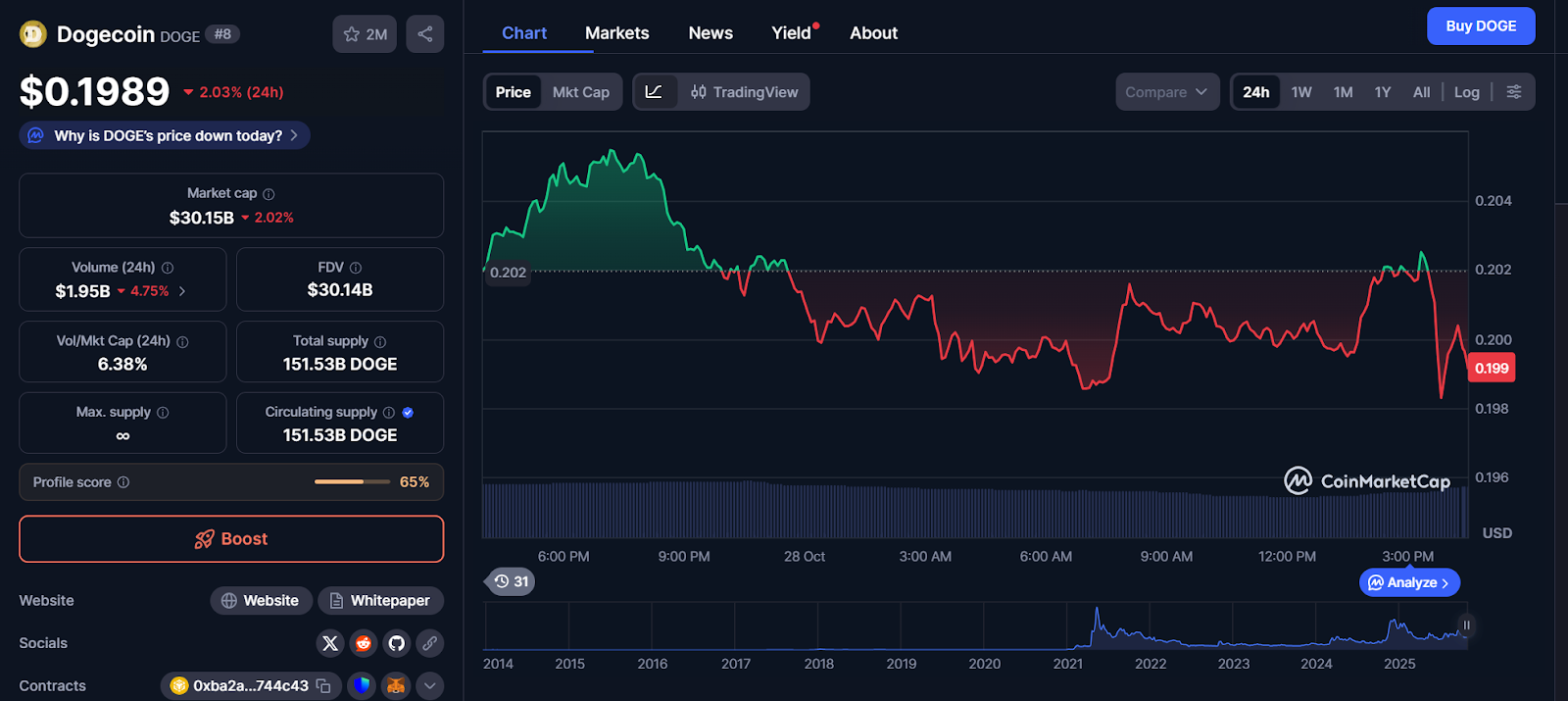Open the GitHub repository icon

396,643
